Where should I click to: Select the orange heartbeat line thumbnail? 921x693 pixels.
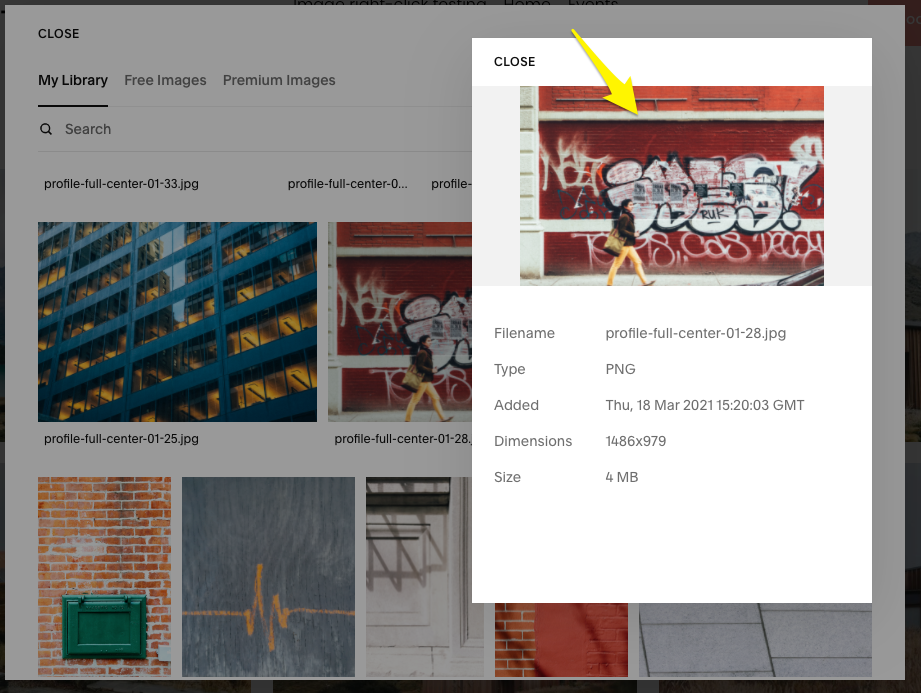(268, 576)
